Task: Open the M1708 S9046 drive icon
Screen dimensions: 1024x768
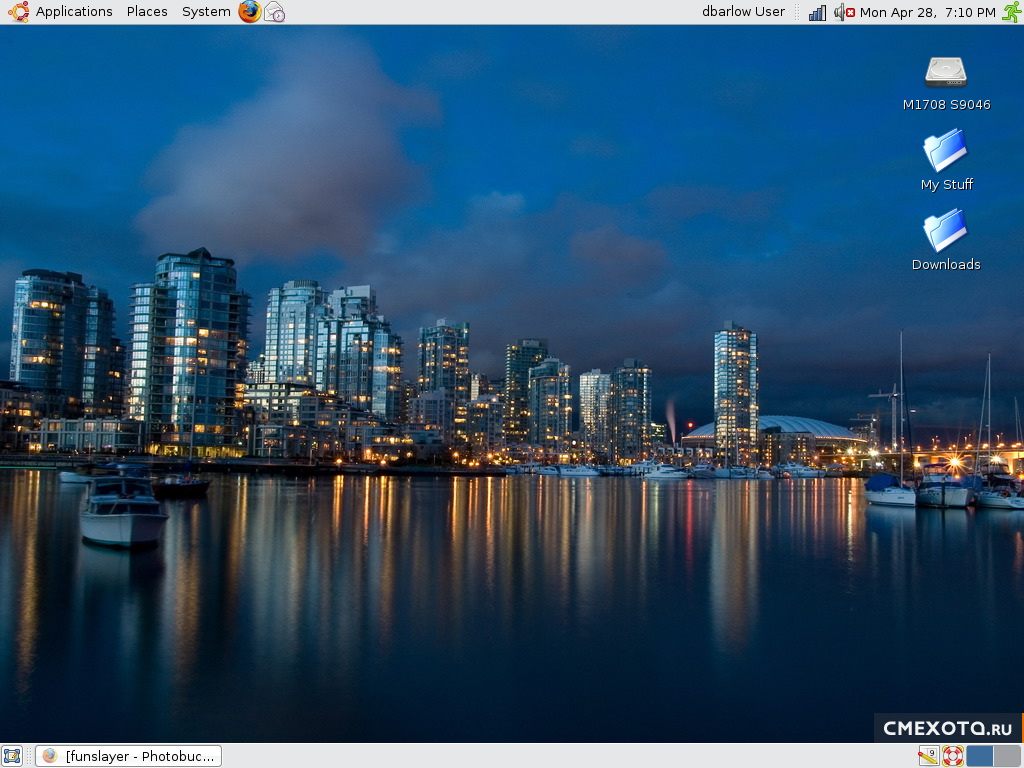Action: pos(946,72)
